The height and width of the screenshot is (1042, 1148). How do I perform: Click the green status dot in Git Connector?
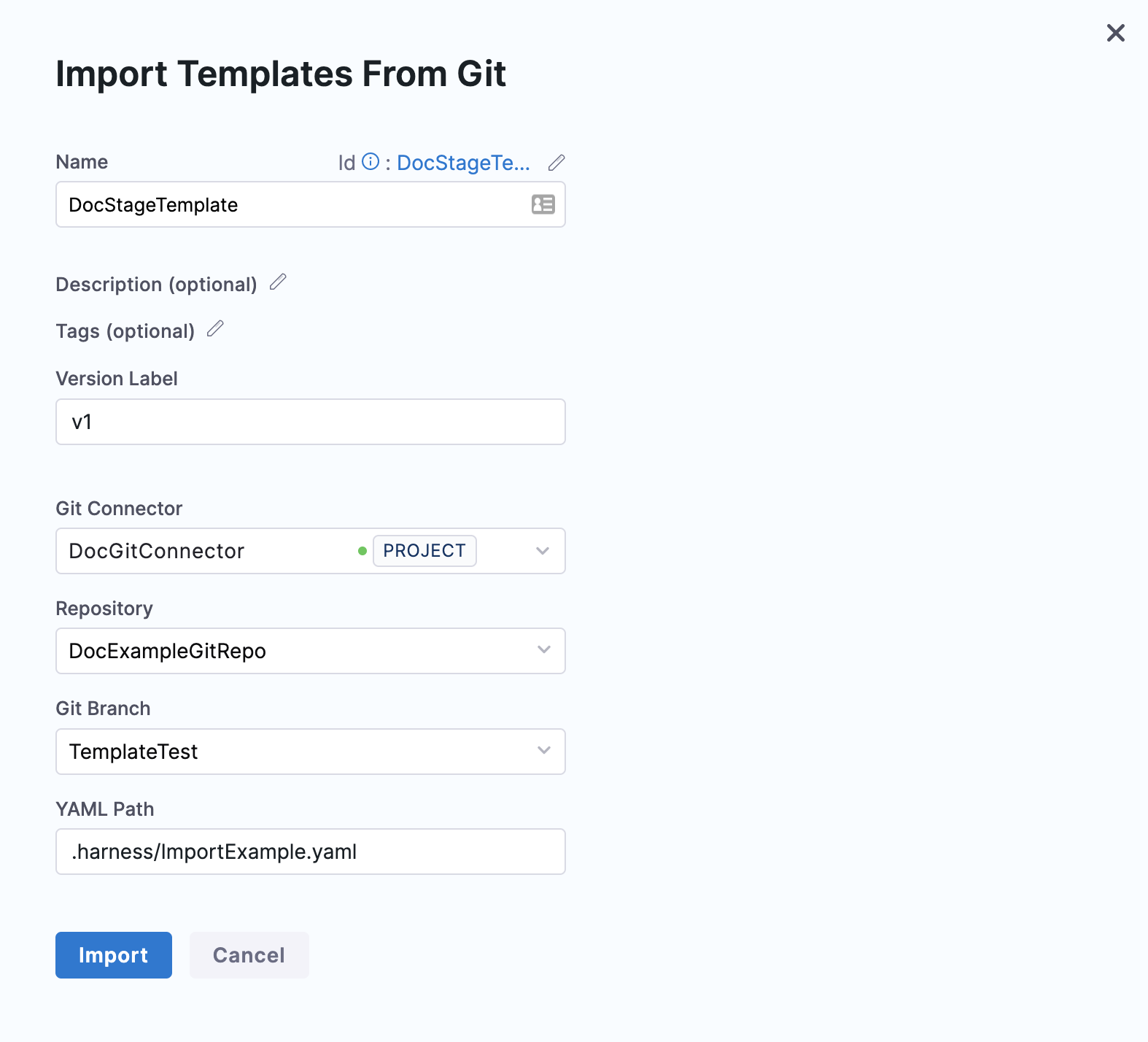point(362,551)
